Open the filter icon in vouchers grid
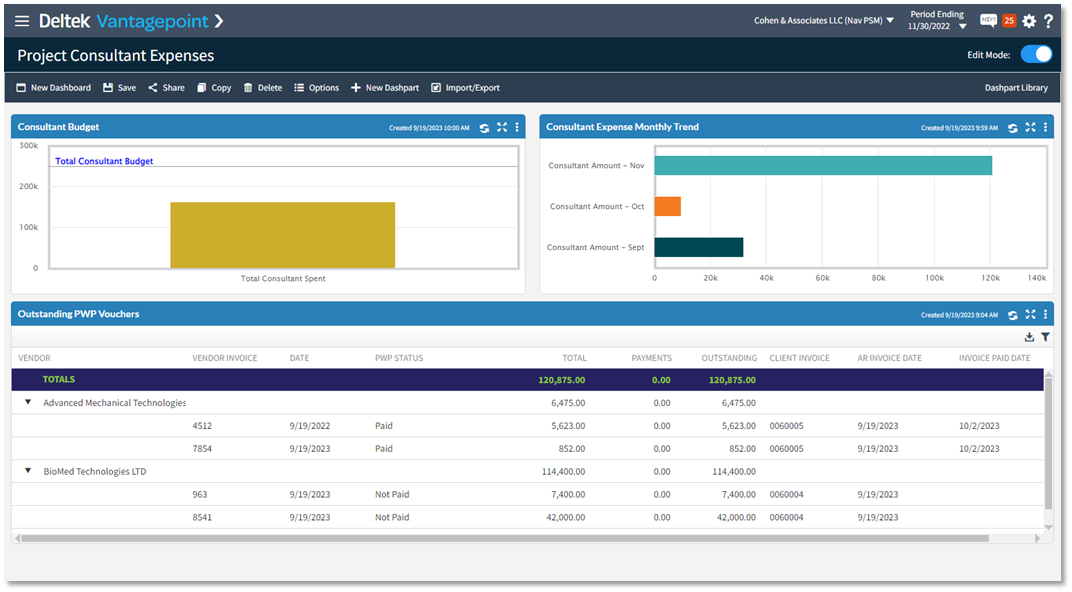 click(1046, 338)
